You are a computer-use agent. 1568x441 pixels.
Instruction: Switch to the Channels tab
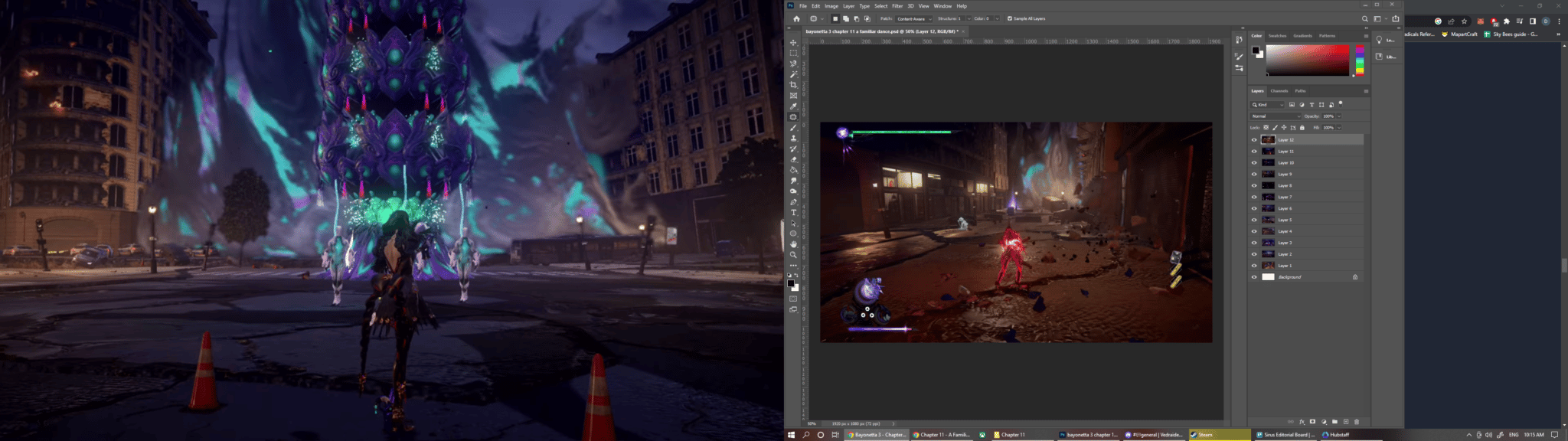[x=1279, y=91]
